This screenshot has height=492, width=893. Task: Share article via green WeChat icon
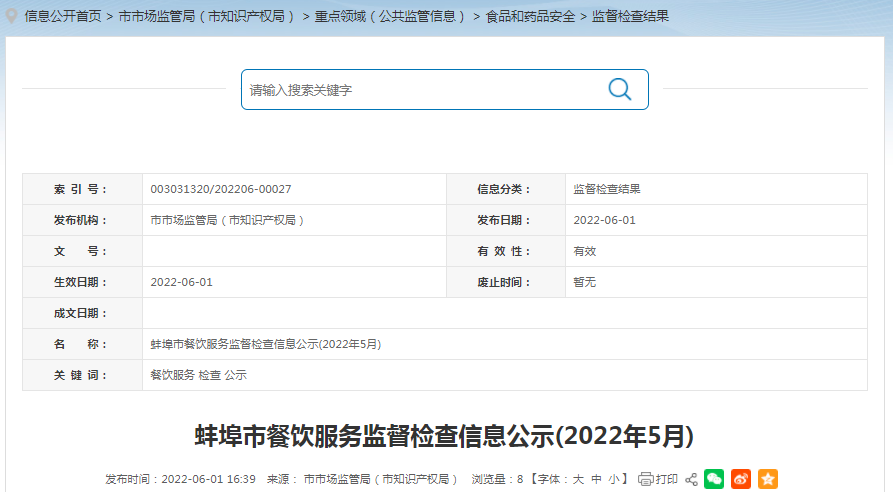coord(714,479)
